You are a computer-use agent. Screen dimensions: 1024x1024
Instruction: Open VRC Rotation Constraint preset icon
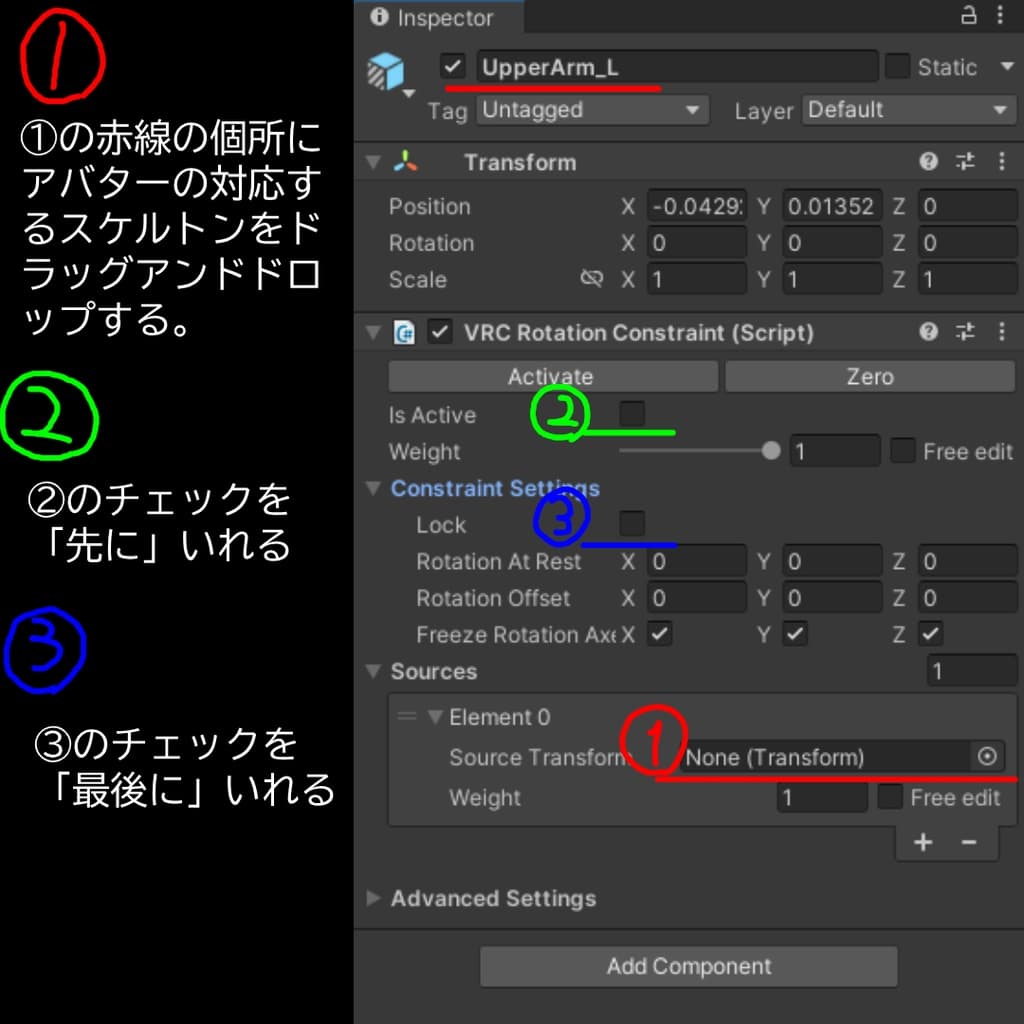pos(965,332)
